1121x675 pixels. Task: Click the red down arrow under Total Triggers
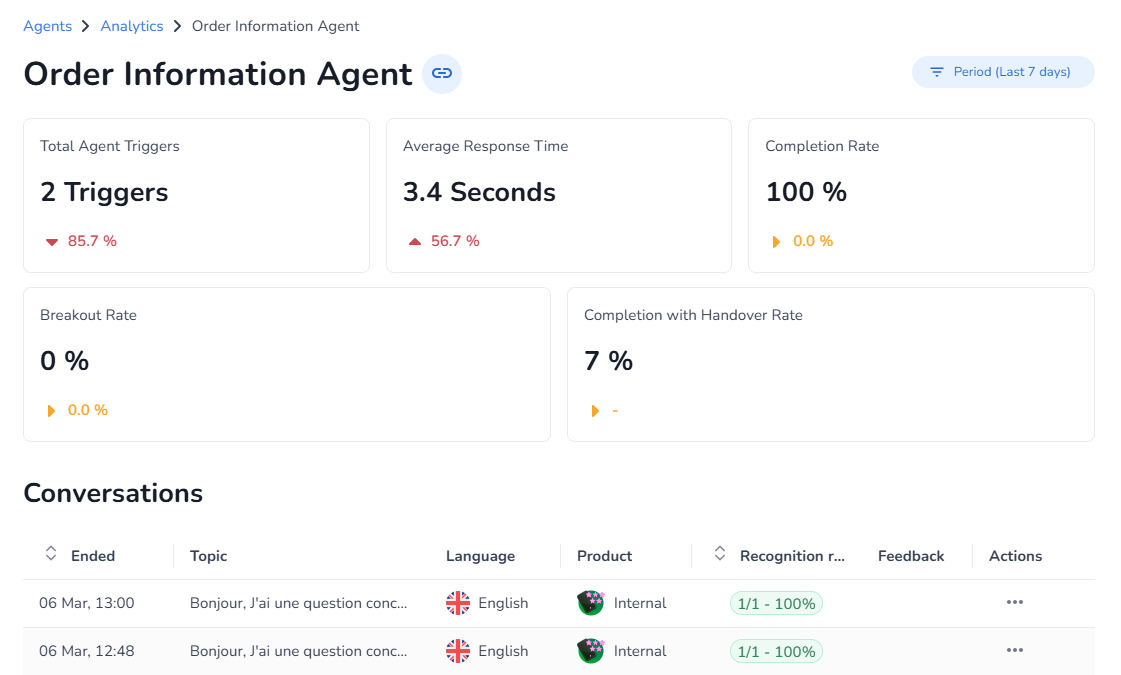point(52,242)
